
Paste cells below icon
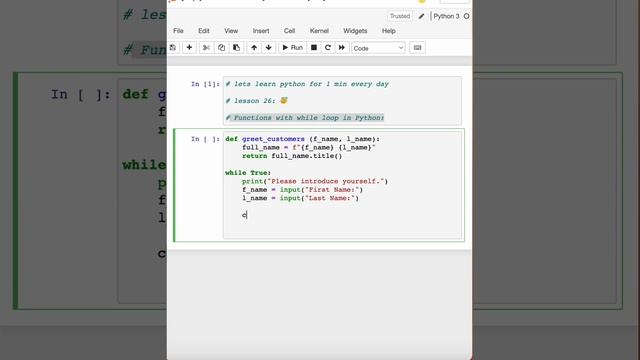(x=236, y=48)
